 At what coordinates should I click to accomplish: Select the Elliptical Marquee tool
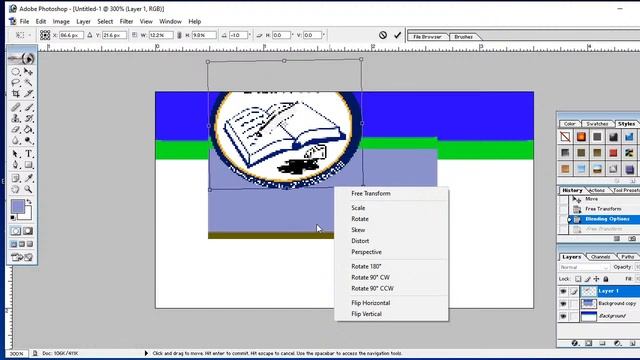[x=16, y=72]
